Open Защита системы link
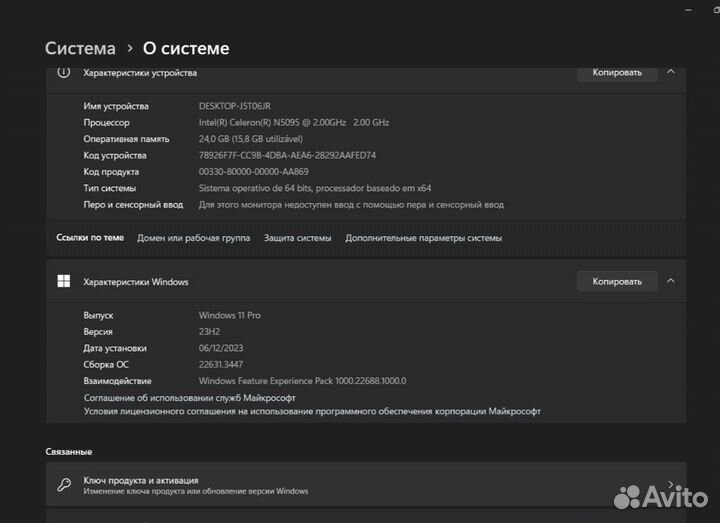The image size is (720, 523). pos(298,238)
